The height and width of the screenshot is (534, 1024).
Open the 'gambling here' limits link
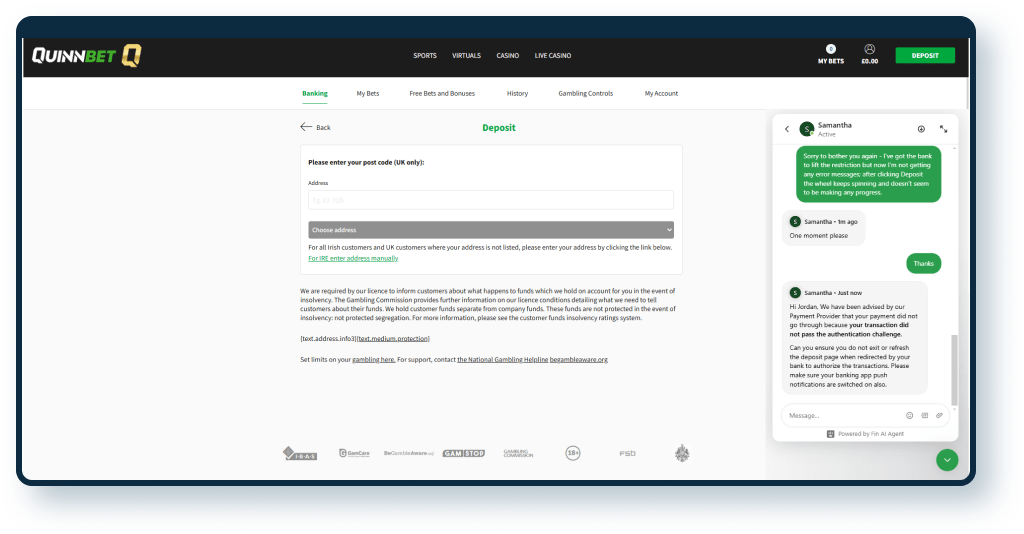point(374,360)
